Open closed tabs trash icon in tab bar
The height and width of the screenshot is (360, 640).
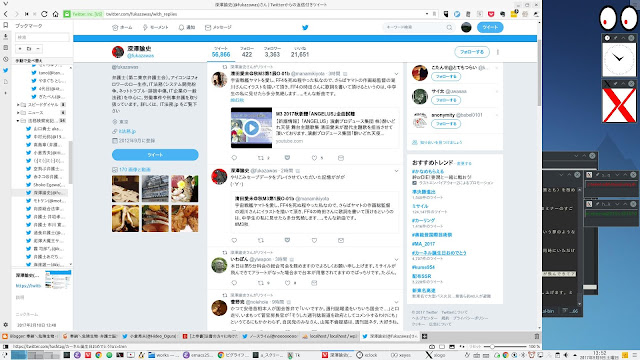click(537, 336)
